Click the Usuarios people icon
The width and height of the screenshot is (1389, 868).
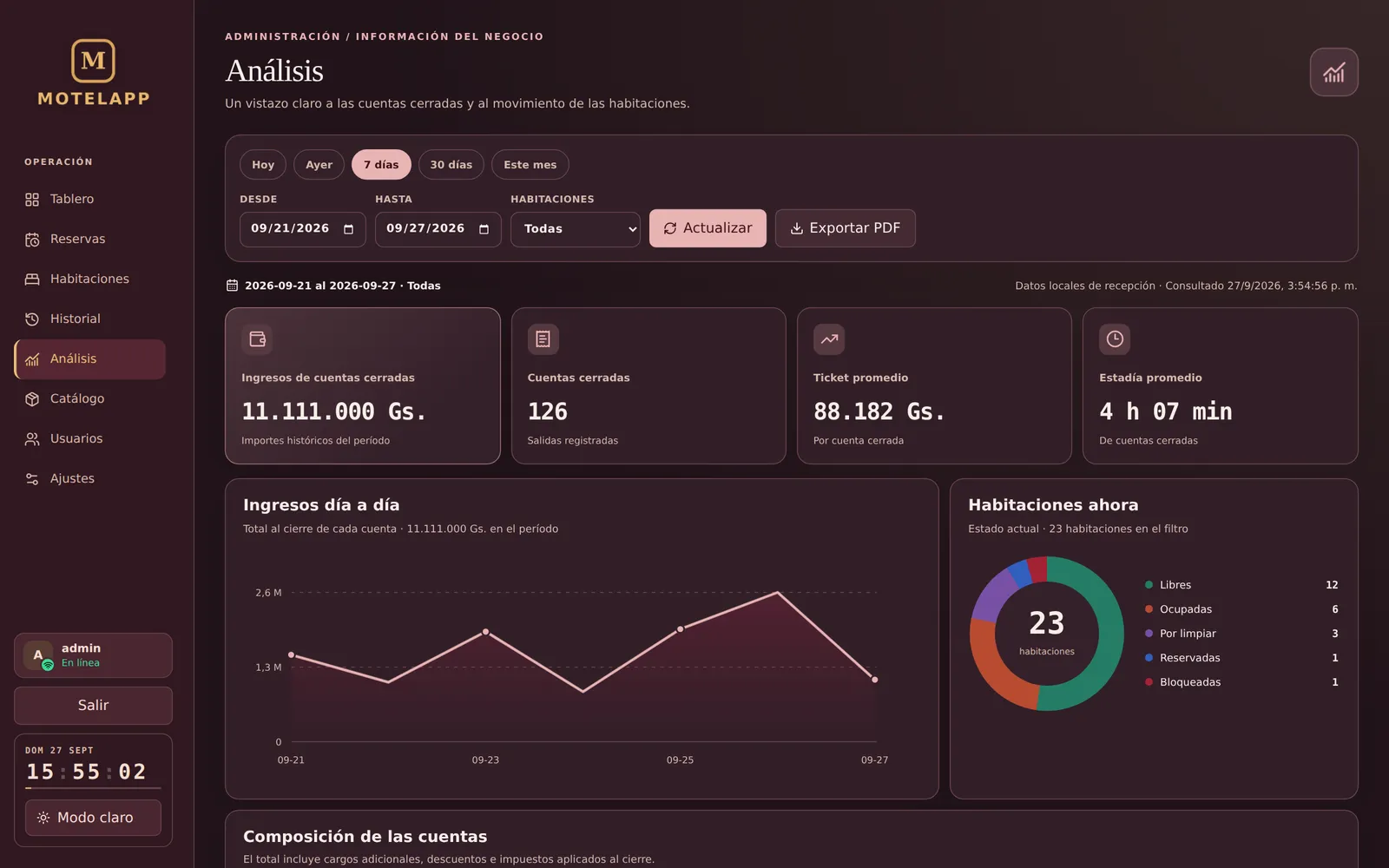[x=32, y=439]
